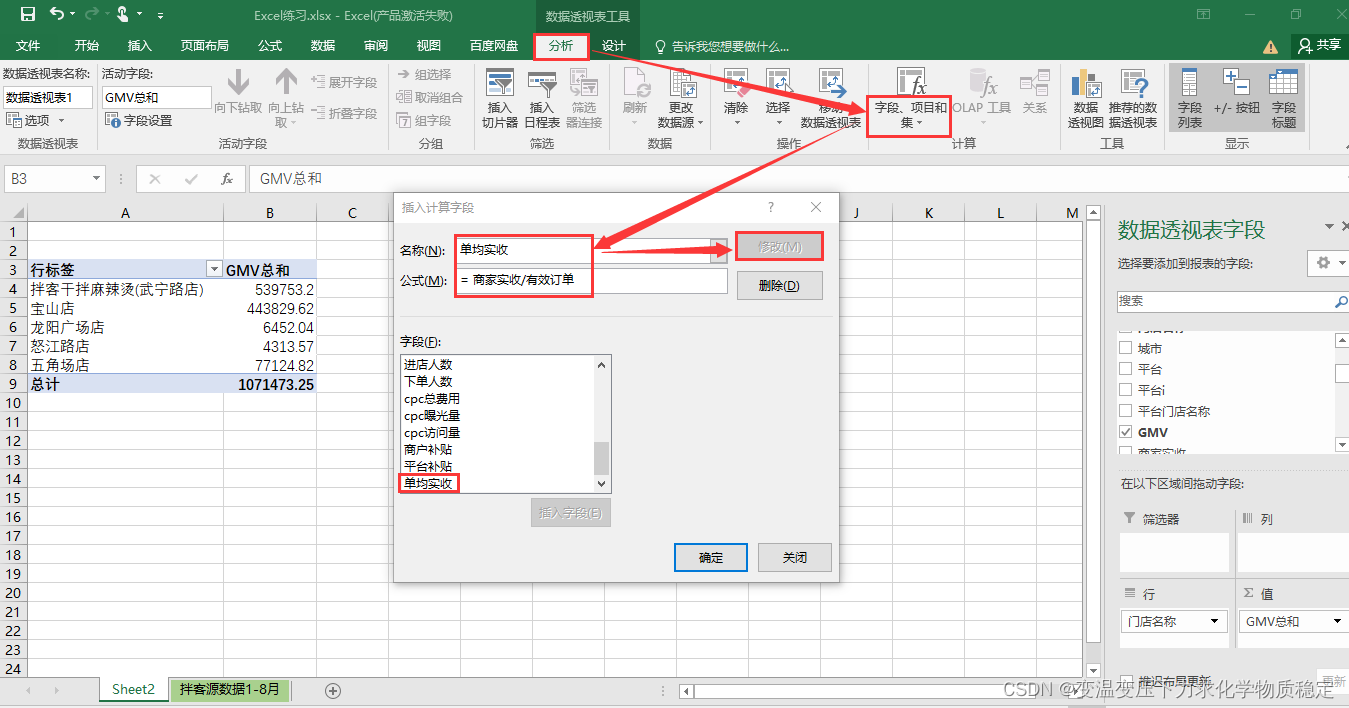
Task: Click the 插入函数 fx icon in formula bar
Action: pyautogui.click(x=227, y=179)
